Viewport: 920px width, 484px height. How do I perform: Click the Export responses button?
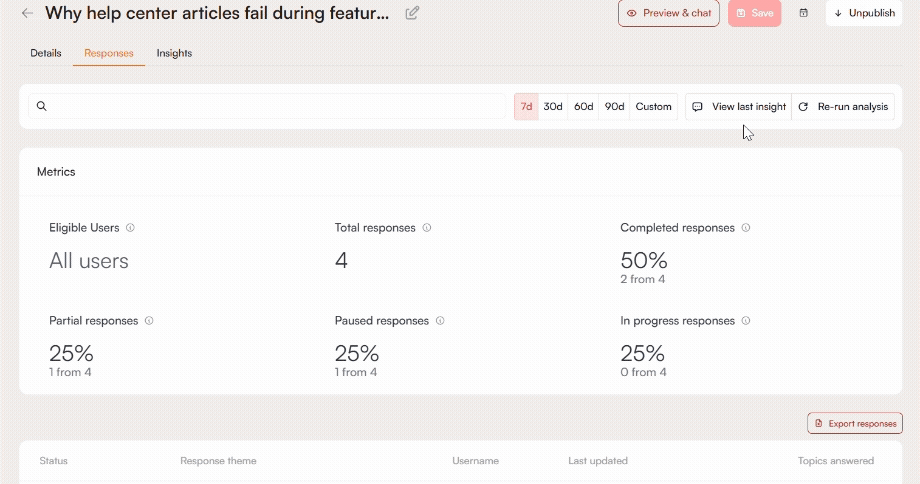tap(855, 424)
